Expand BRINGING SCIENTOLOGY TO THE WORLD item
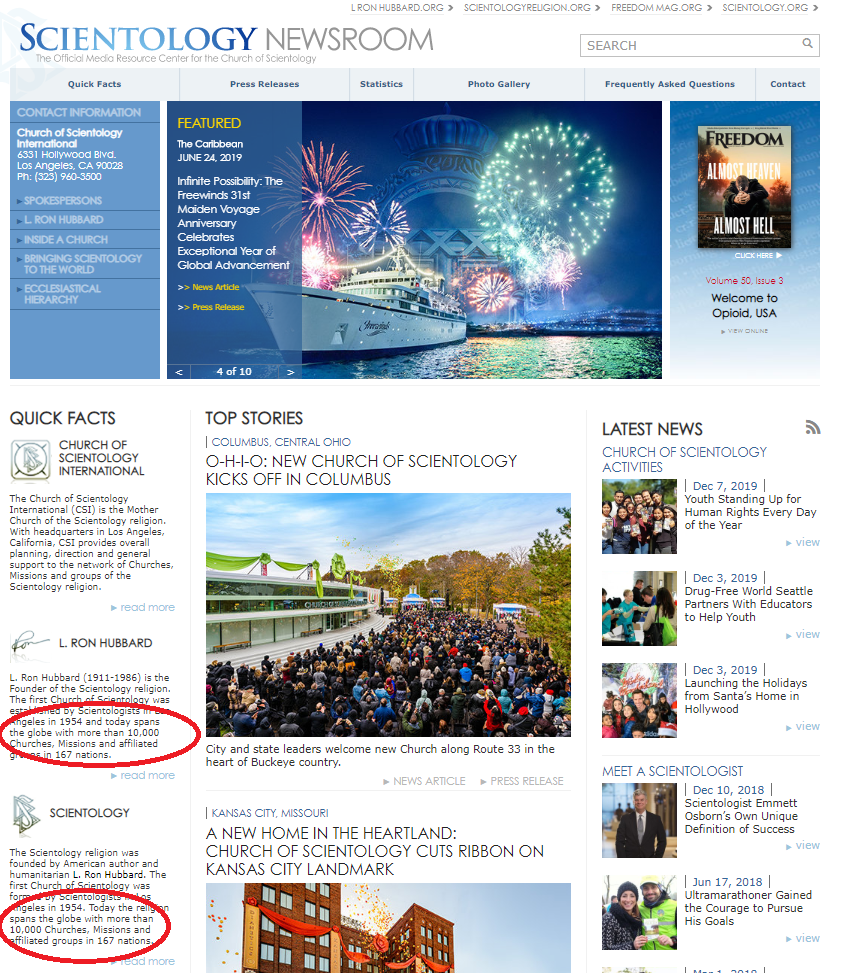 tap(85, 264)
